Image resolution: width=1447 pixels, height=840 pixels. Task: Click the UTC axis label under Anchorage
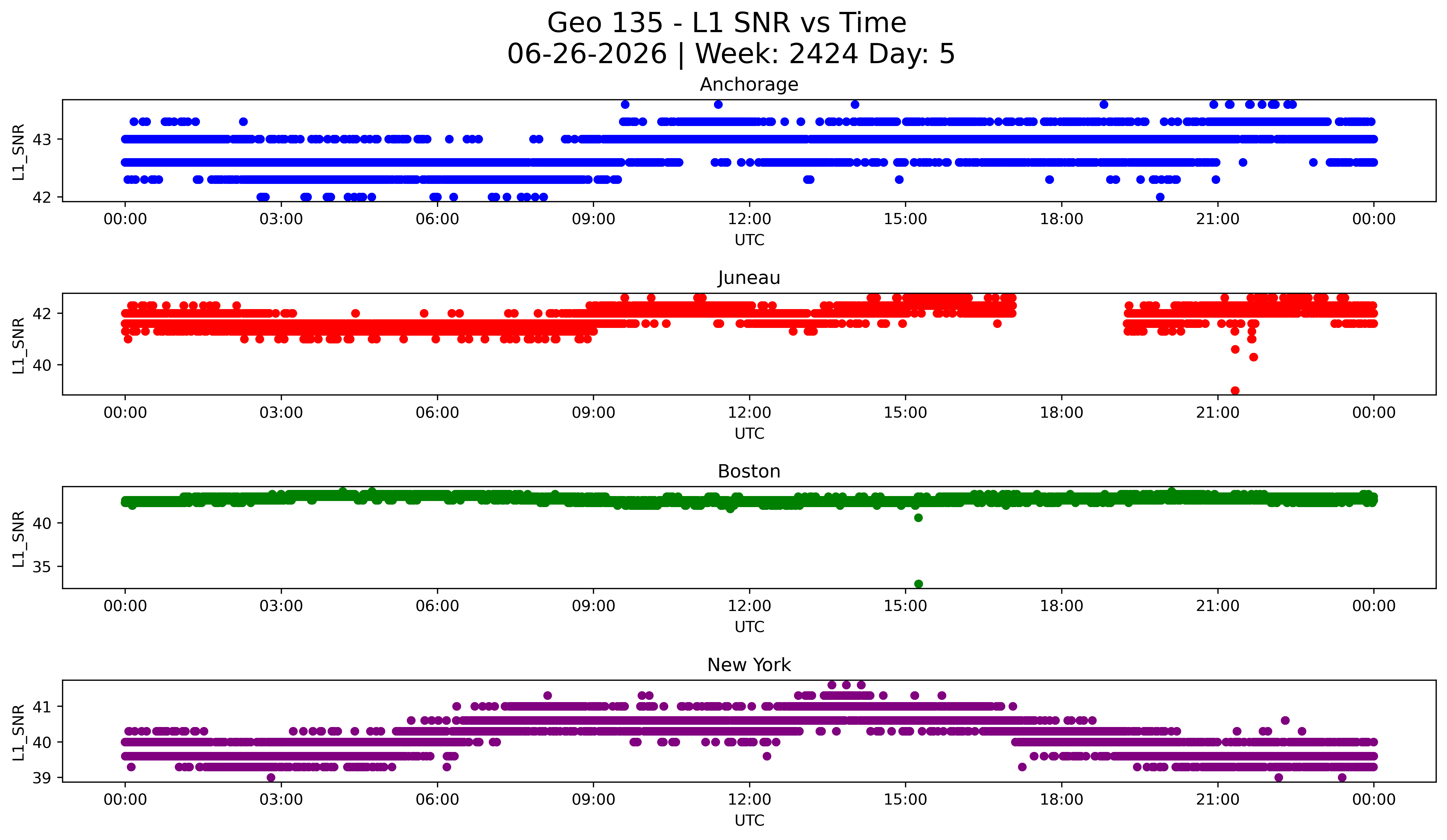[749, 240]
